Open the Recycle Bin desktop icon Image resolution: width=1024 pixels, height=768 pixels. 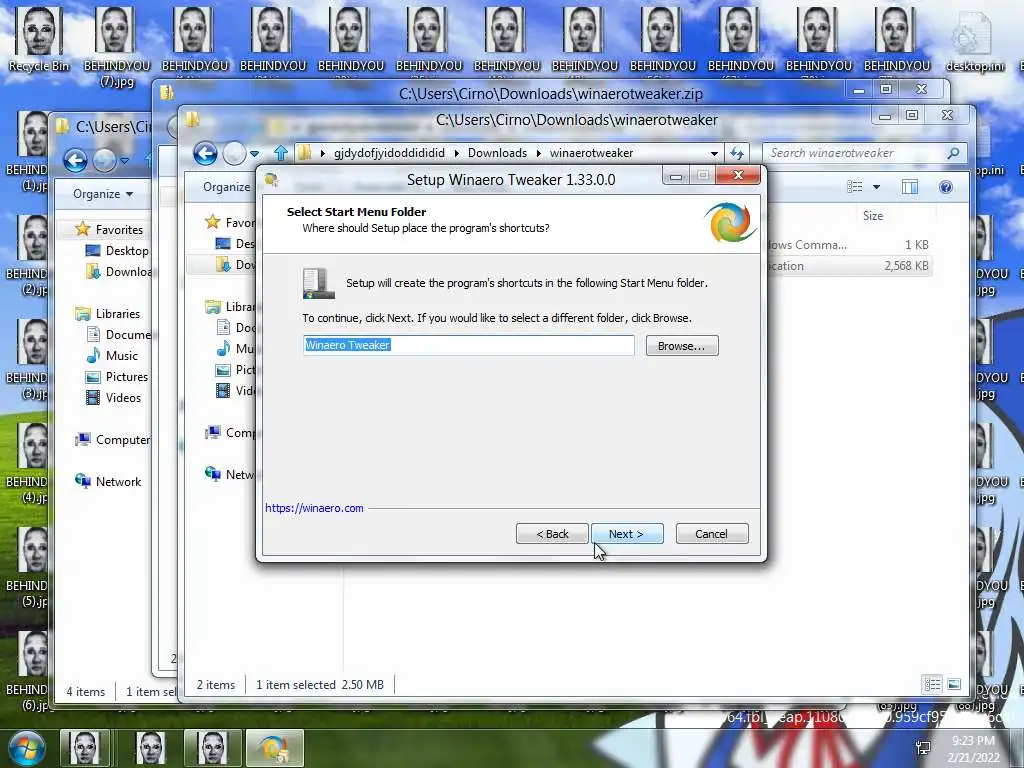point(38,40)
